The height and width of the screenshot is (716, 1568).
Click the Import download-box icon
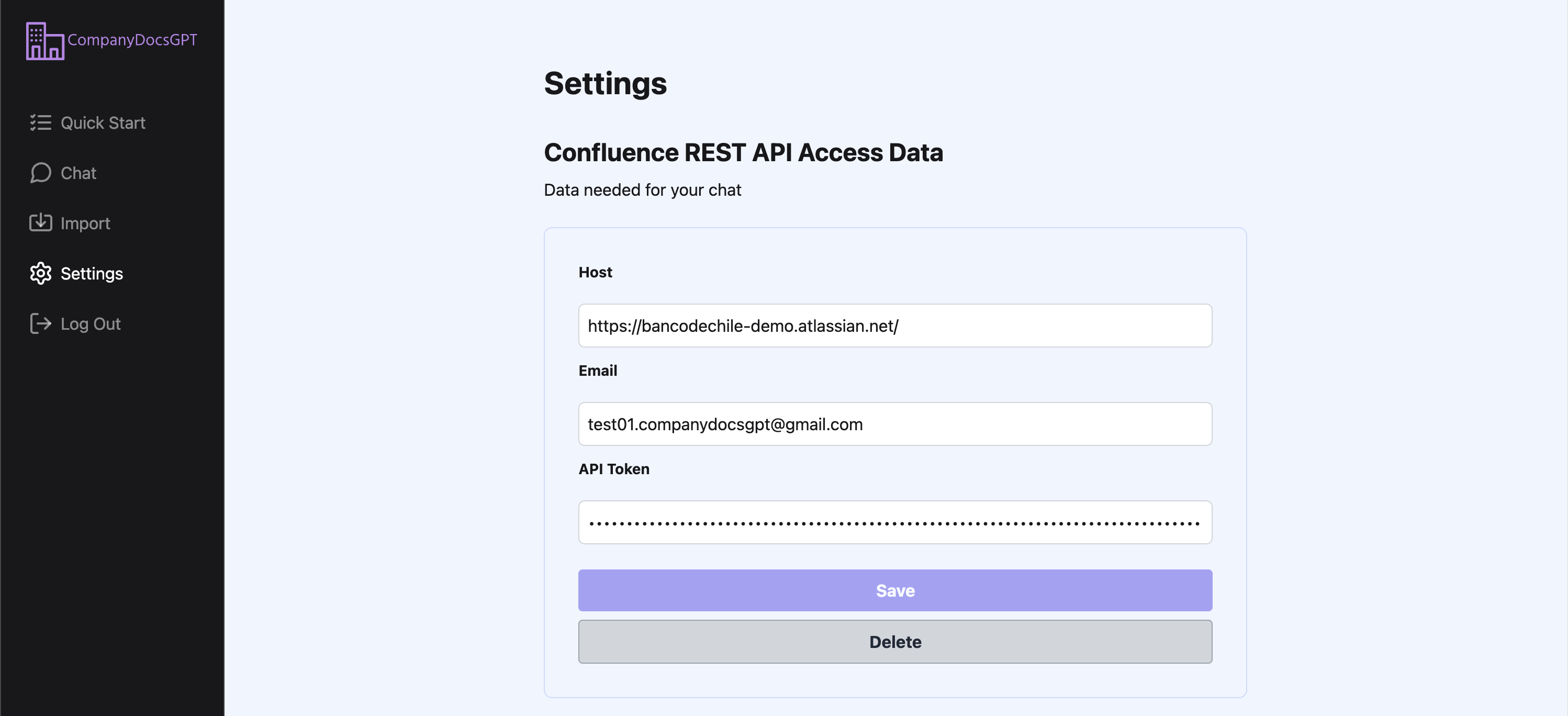[x=40, y=223]
